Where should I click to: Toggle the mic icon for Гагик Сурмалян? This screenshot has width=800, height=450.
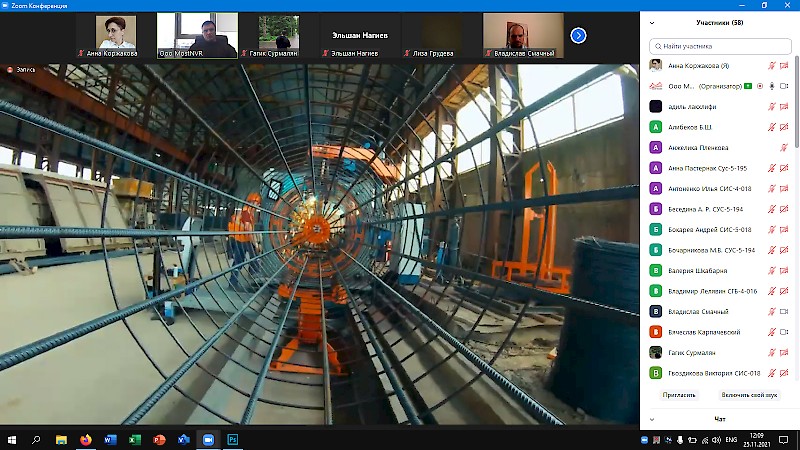771,352
